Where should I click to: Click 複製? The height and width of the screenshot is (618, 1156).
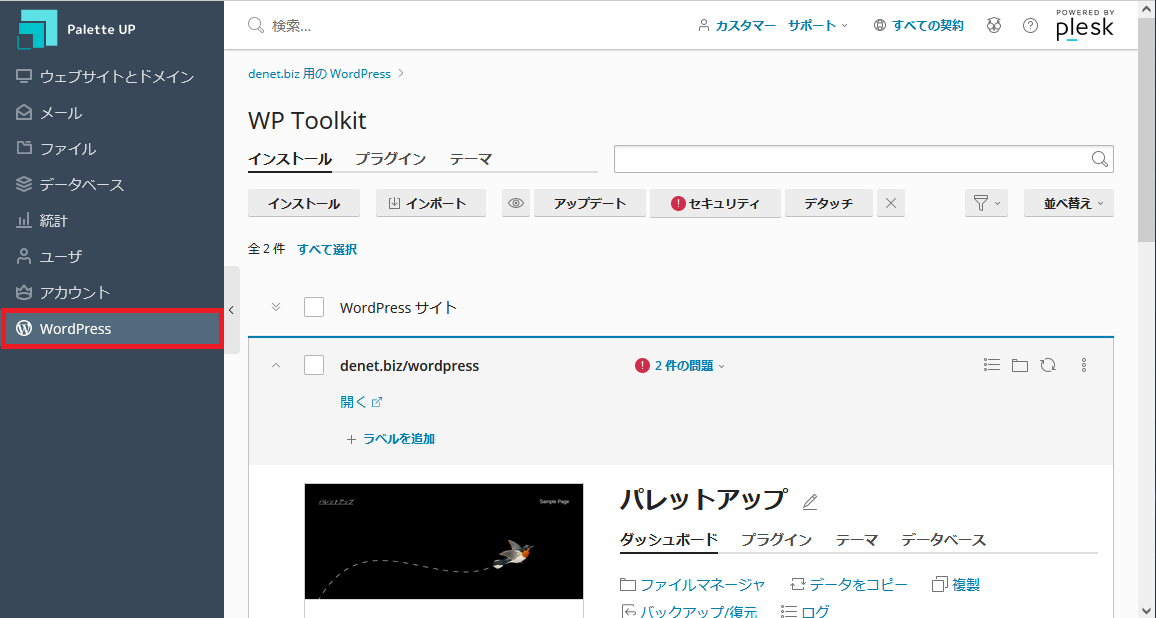956,585
